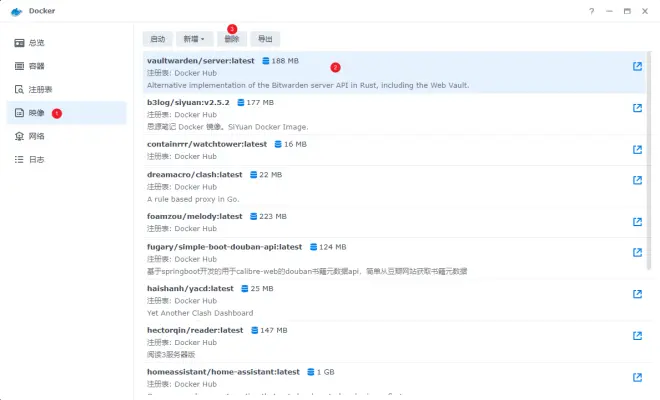660x400 pixels.
Task: Click the Overview sidebar icon
Action: (x=19, y=43)
